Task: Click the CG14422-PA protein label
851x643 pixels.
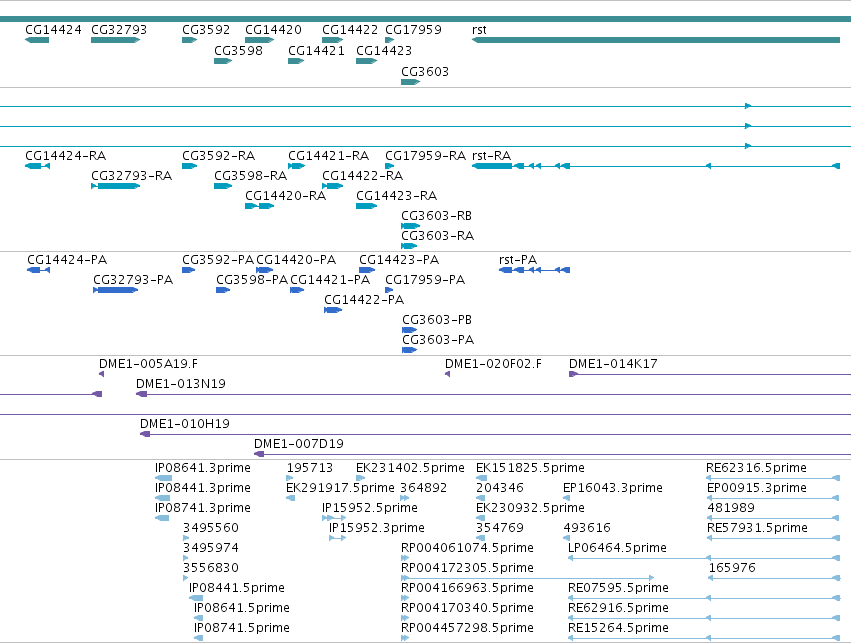Action: coord(364,300)
